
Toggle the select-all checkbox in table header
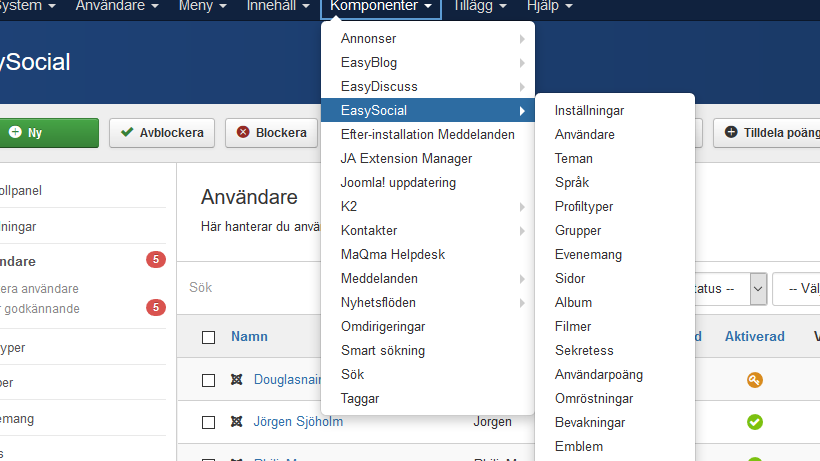coord(208,338)
